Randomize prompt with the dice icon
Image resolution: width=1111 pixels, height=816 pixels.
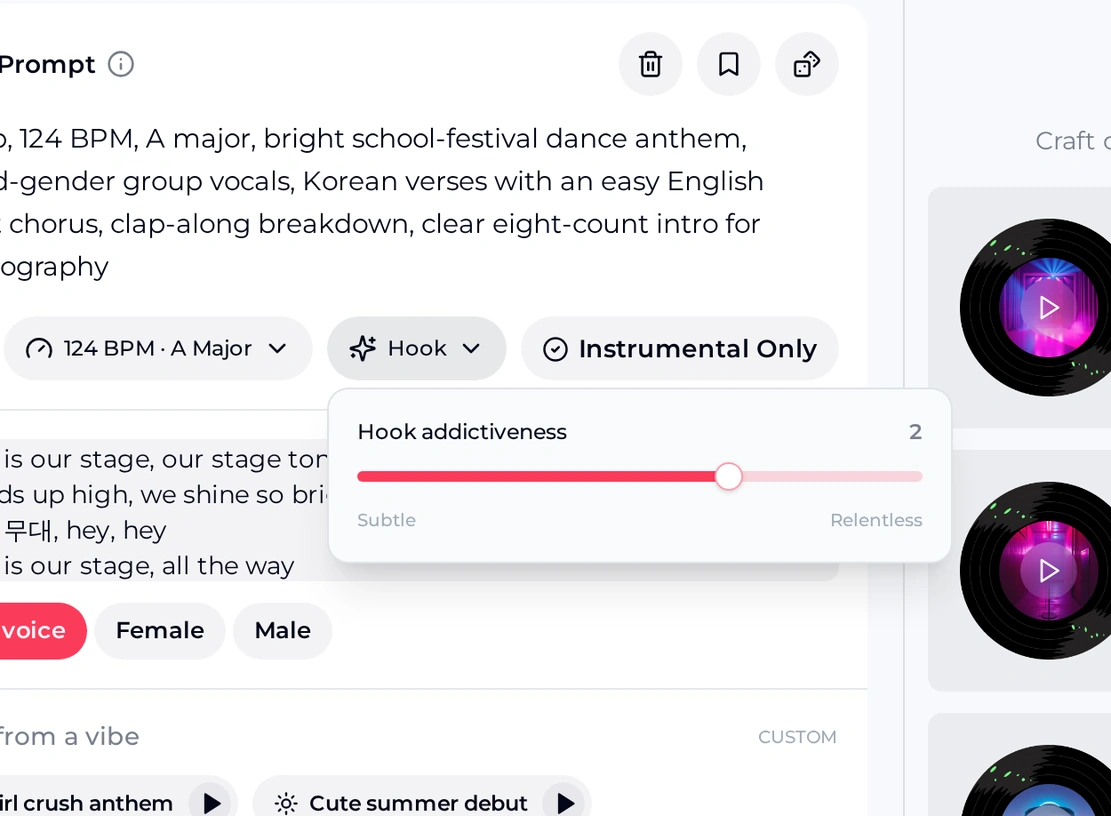pyautogui.click(x=807, y=64)
